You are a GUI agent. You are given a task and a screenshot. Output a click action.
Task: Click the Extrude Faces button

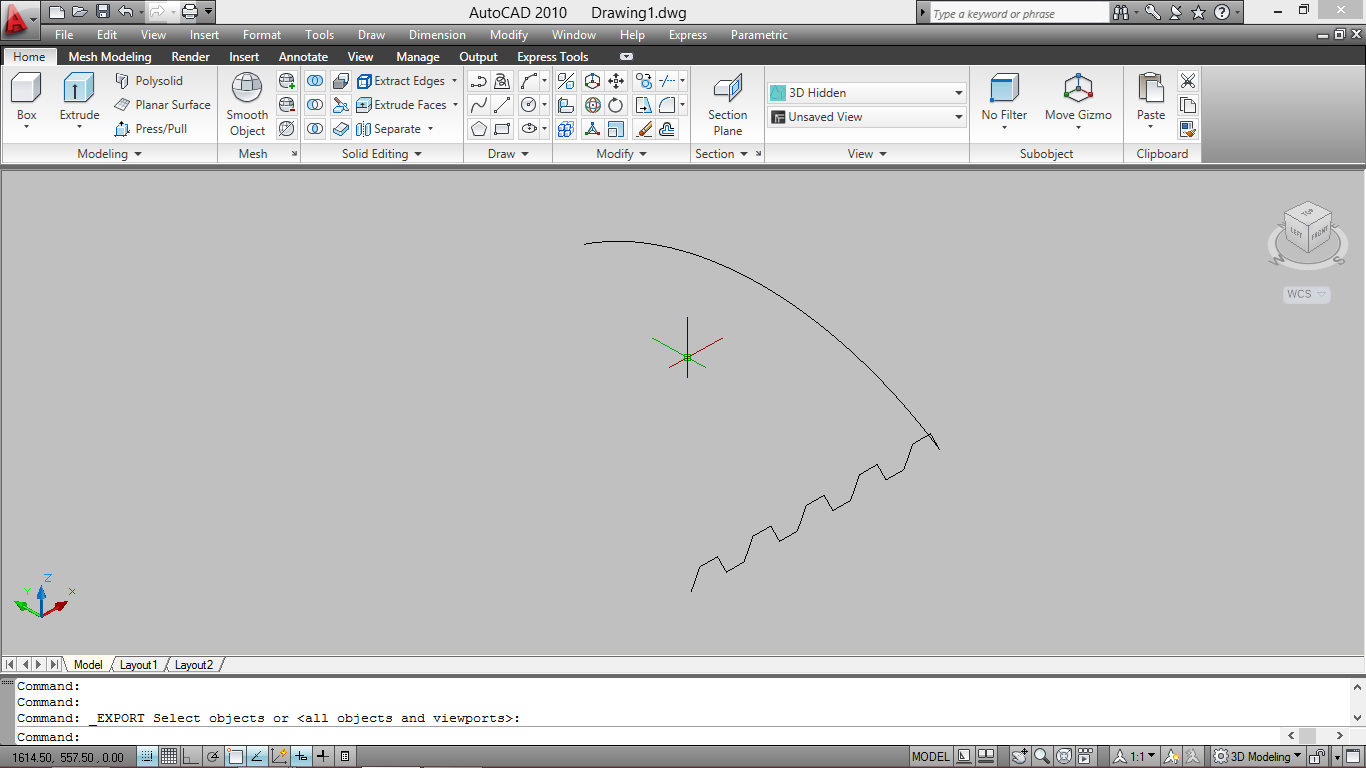401,105
